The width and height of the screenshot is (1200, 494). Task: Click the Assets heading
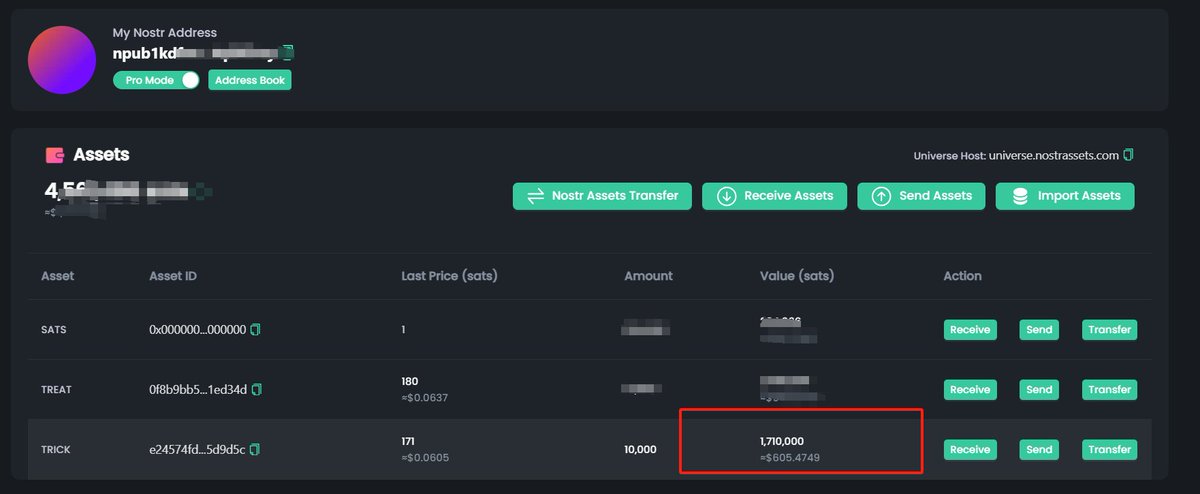pyautogui.click(x=101, y=155)
